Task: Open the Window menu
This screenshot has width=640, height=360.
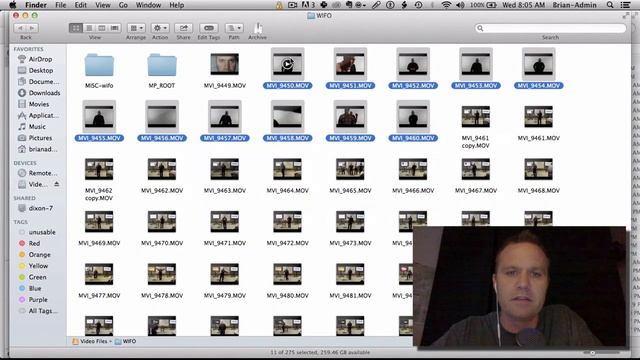Action: pyautogui.click(x=148, y=5)
